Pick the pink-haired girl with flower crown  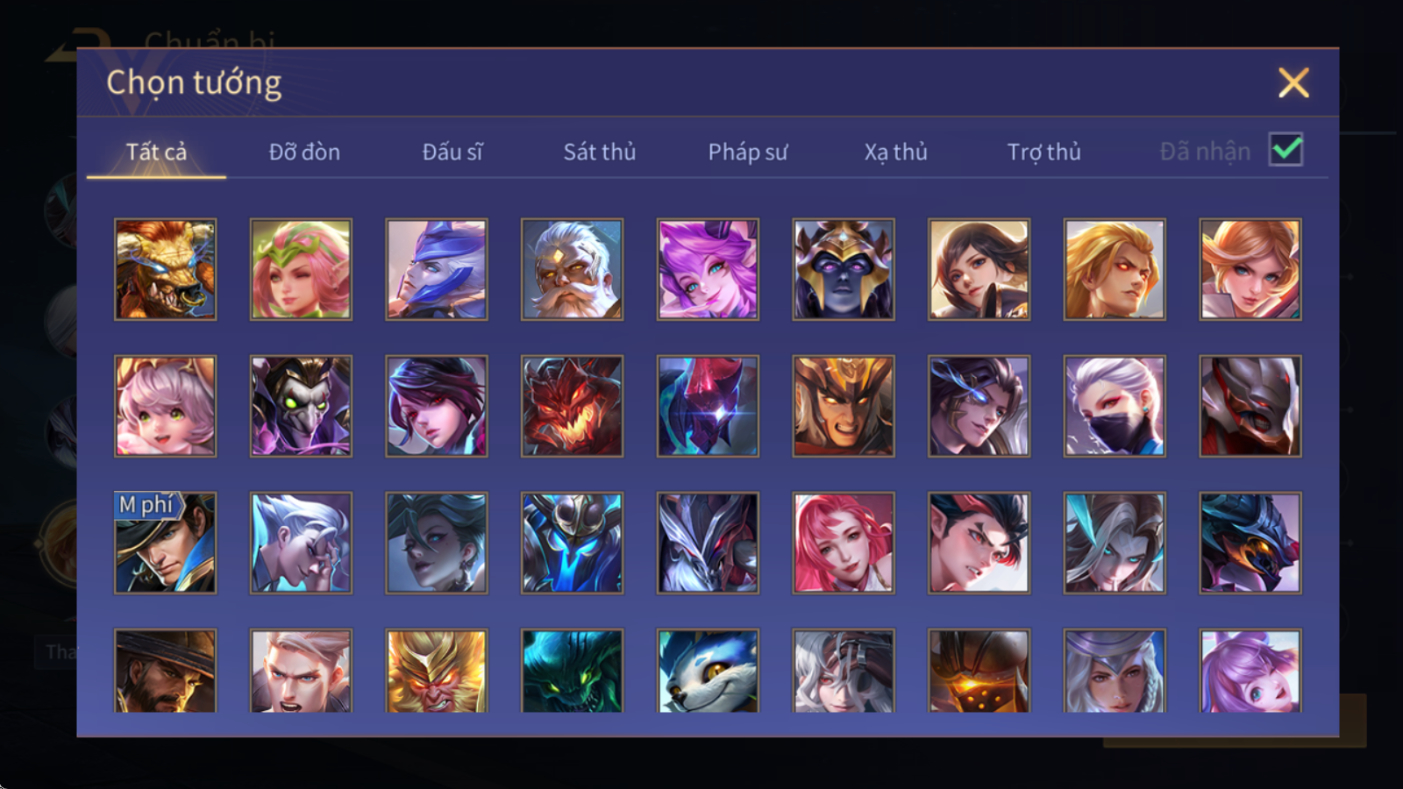pos(301,270)
